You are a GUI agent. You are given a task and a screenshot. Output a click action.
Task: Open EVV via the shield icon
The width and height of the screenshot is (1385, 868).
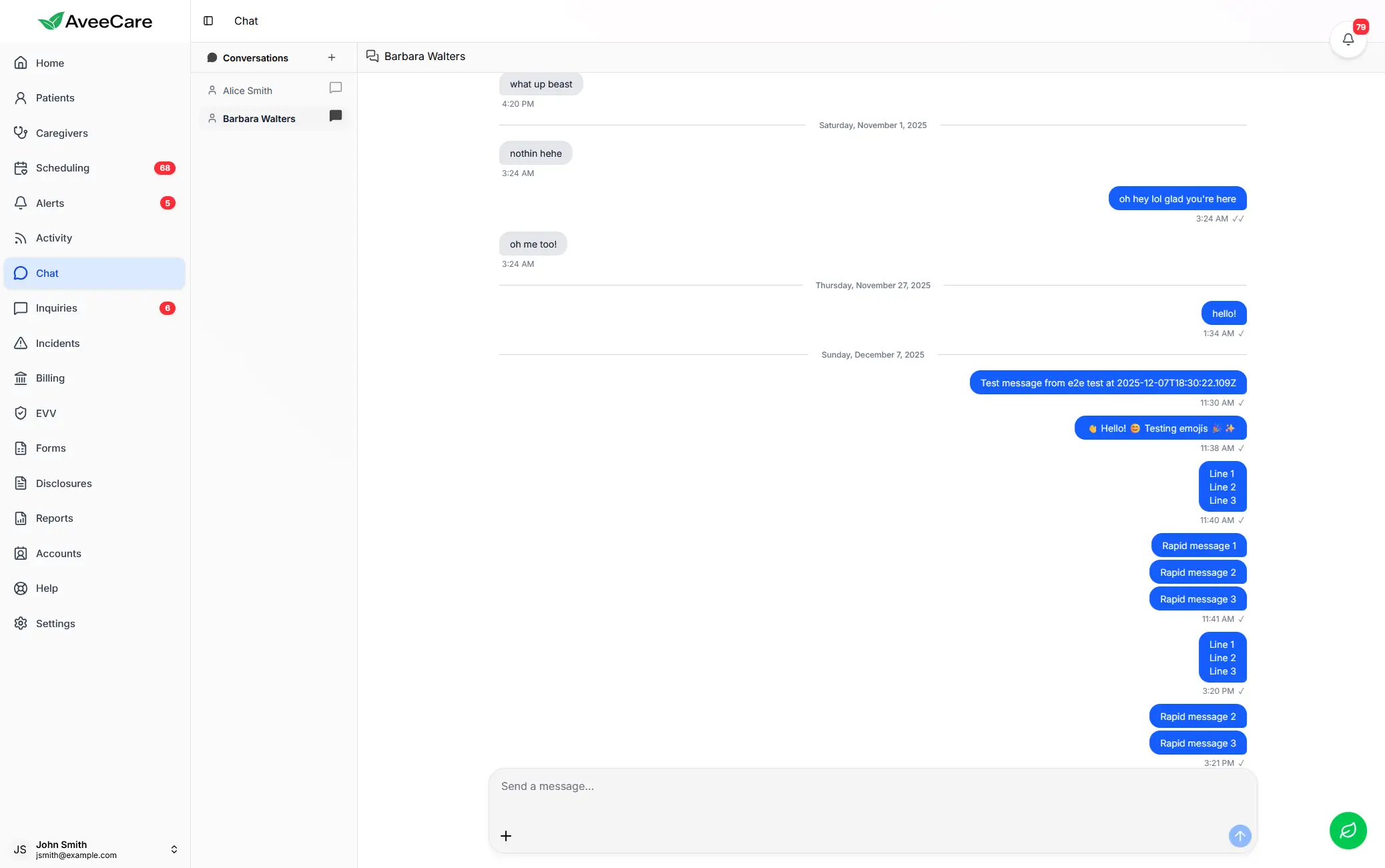click(21, 413)
